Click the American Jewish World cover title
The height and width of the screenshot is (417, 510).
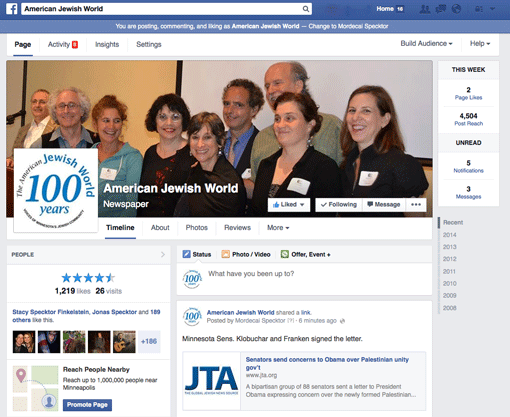(x=171, y=188)
